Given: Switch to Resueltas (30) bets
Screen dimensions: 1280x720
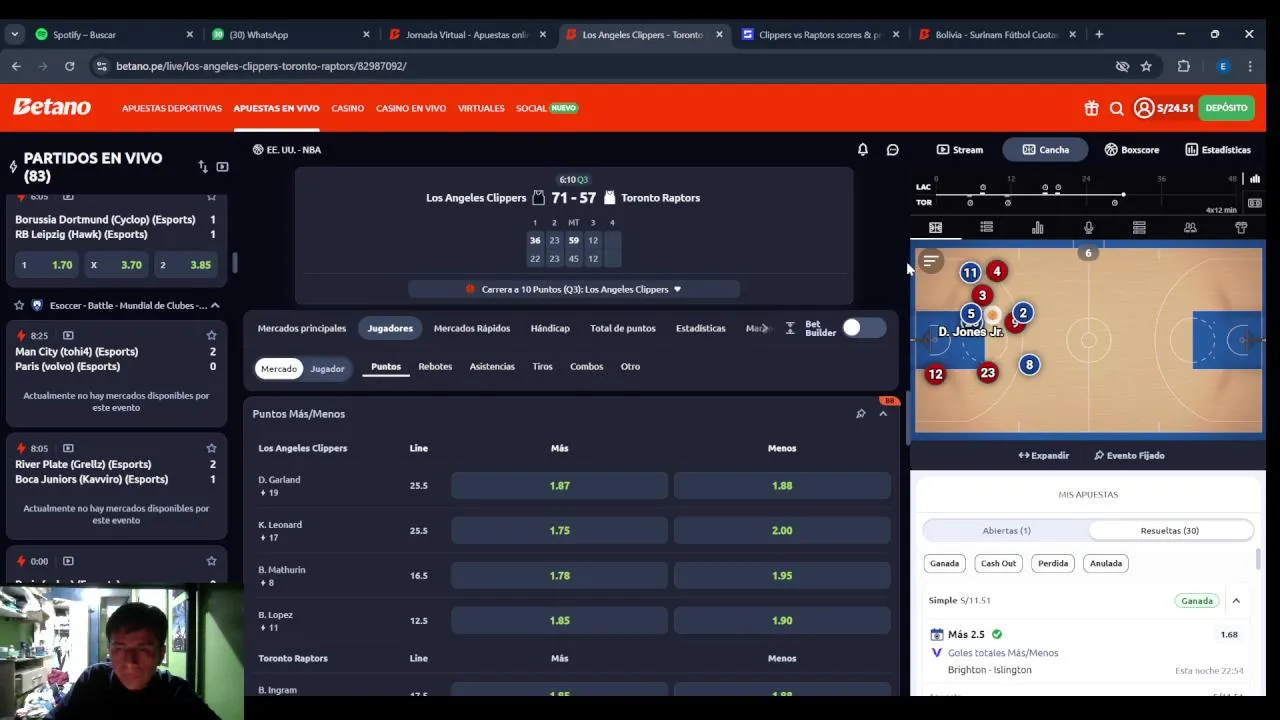Looking at the screenshot, I should click(x=1169, y=531).
